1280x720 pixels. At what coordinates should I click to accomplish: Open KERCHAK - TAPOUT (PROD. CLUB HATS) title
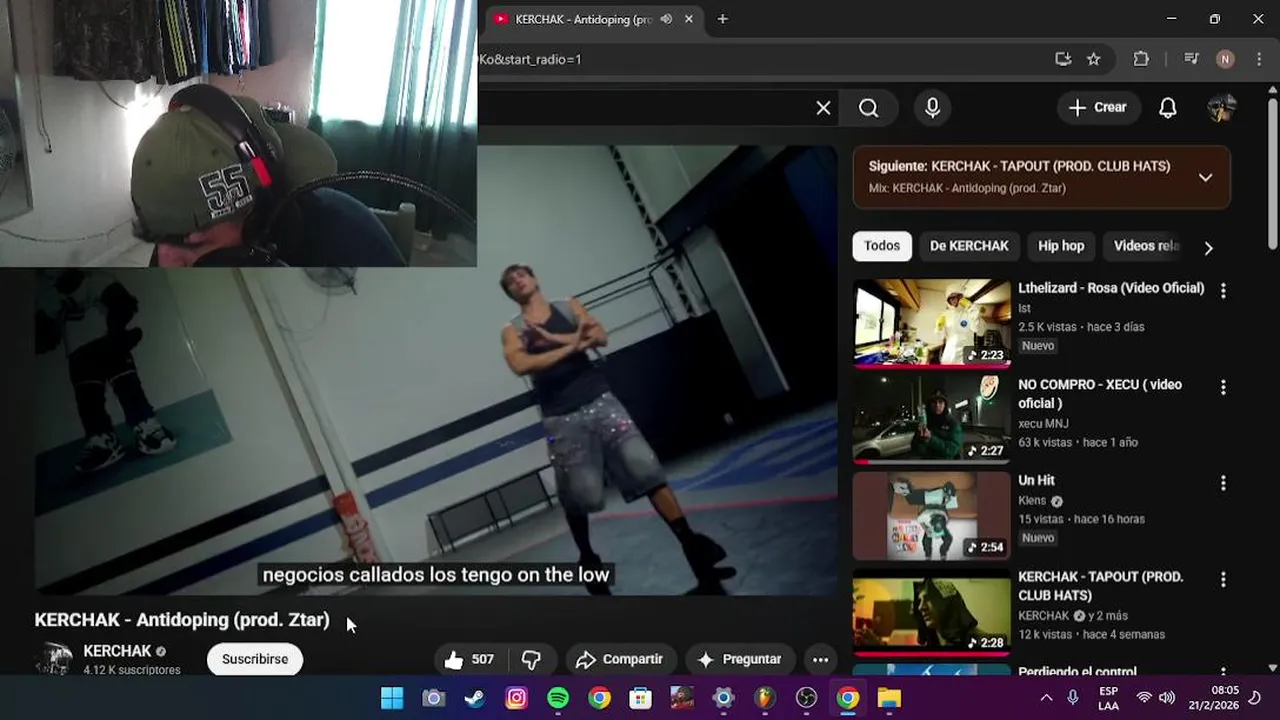[1100, 586]
